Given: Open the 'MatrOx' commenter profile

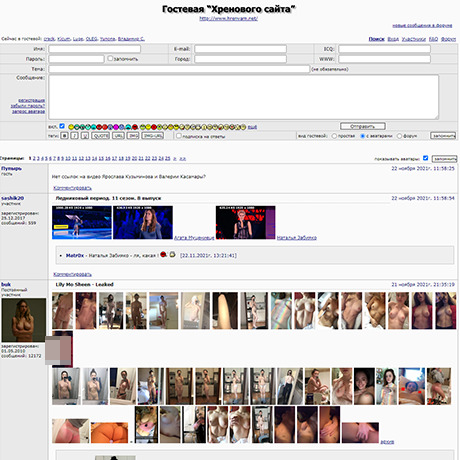Looking at the screenshot, I should pyautogui.click(x=75, y=255).
